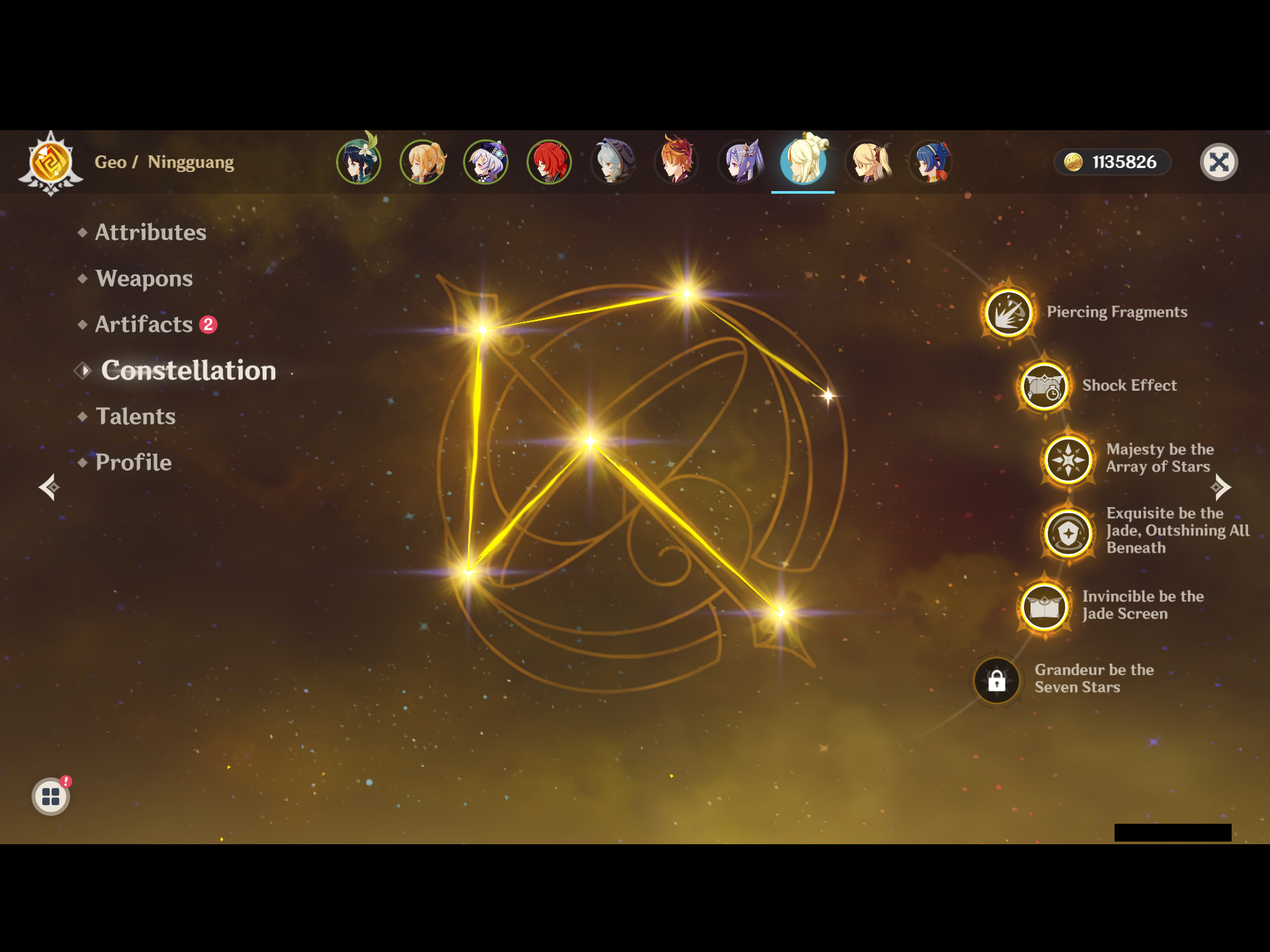Select Xiangling blue-haired portrait
Image resolution: width=1270 pixels, height=952 pixels.
point(932,161)
